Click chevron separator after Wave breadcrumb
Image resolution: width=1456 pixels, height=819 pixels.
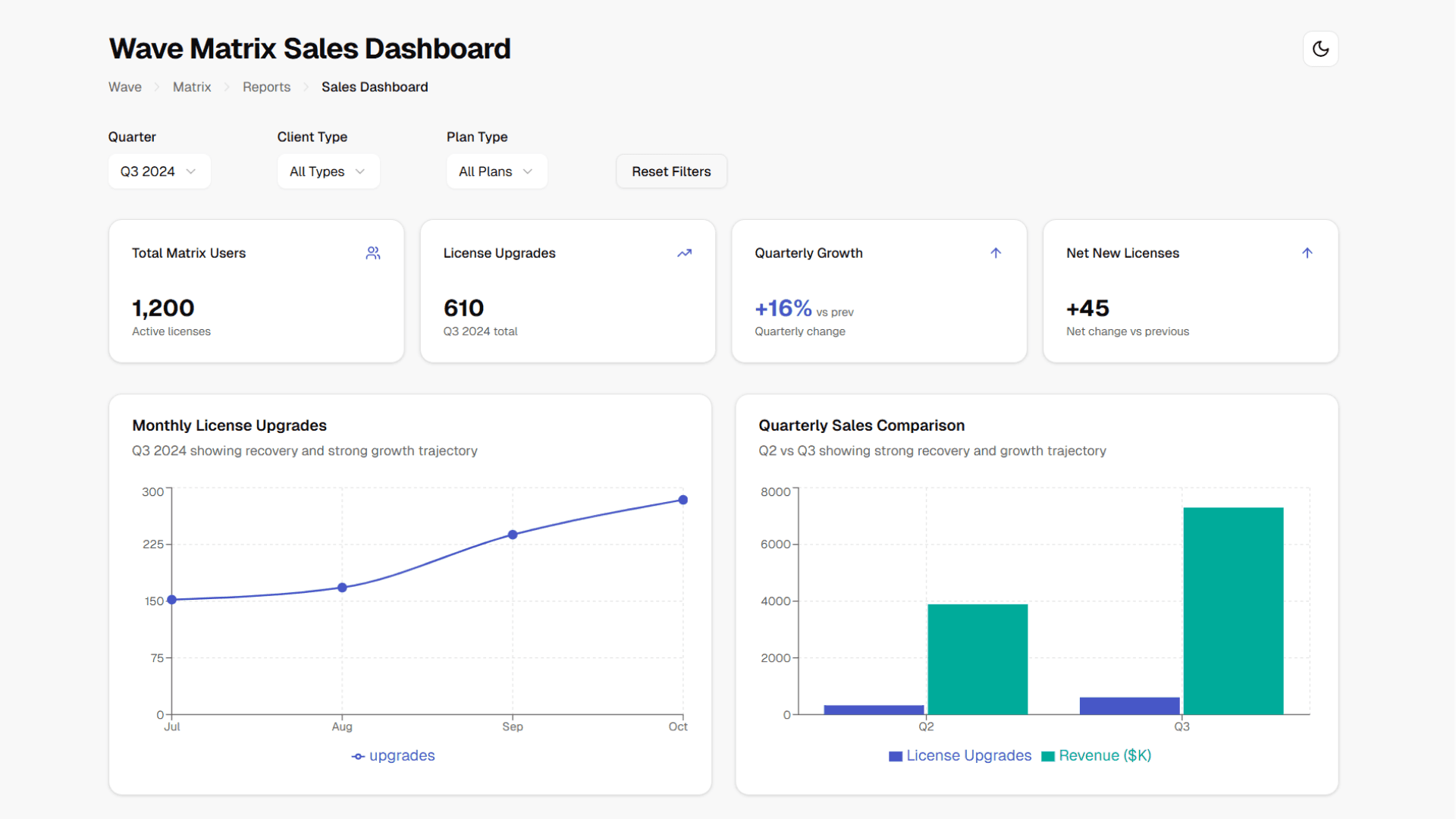[x=157, y=87]
